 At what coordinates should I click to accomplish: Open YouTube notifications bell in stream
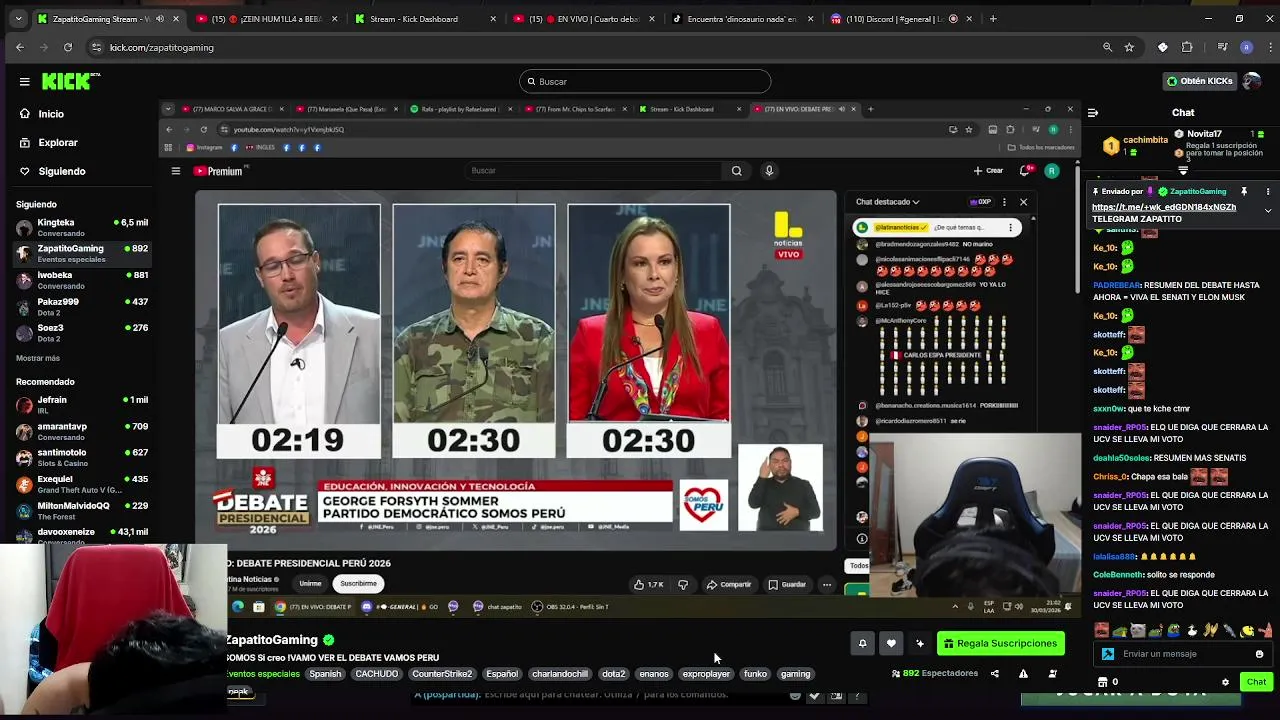coord(1025,171)
